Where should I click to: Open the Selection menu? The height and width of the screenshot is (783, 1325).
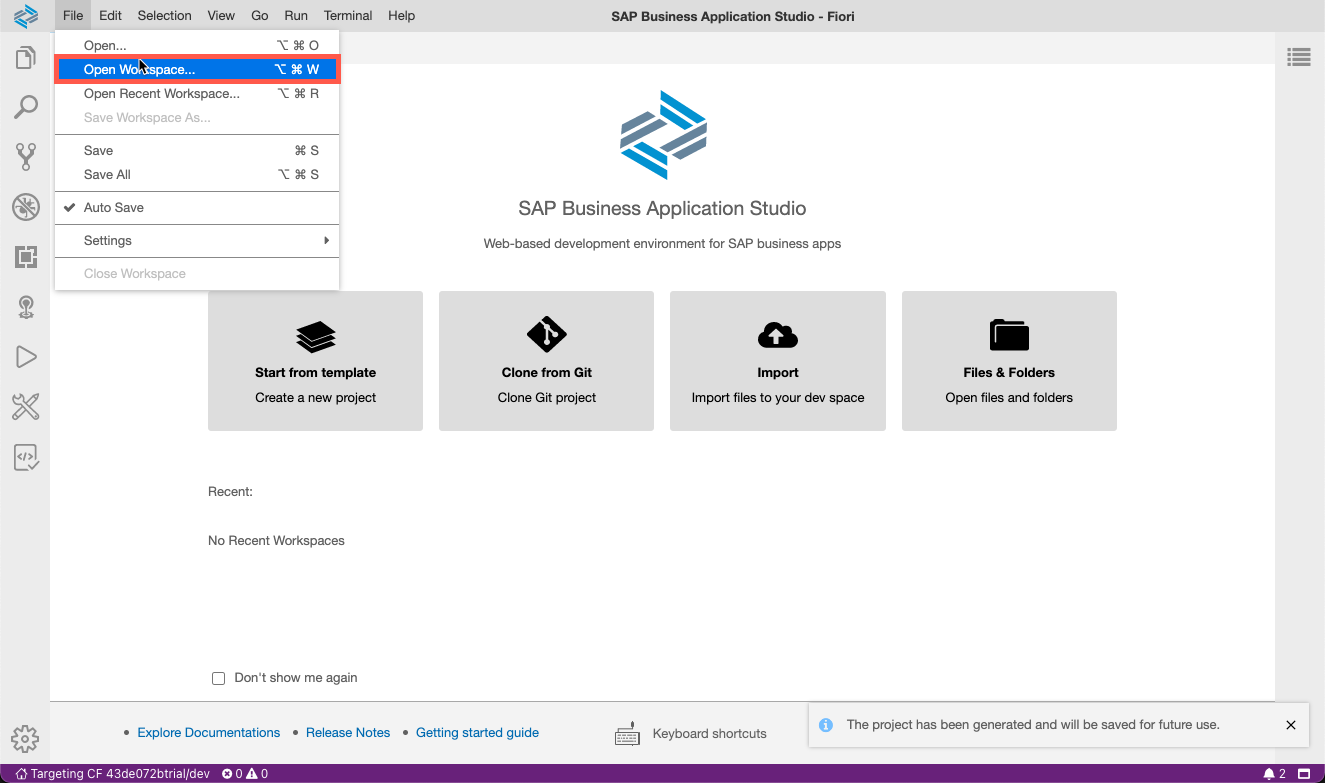[x=164, y=16]
